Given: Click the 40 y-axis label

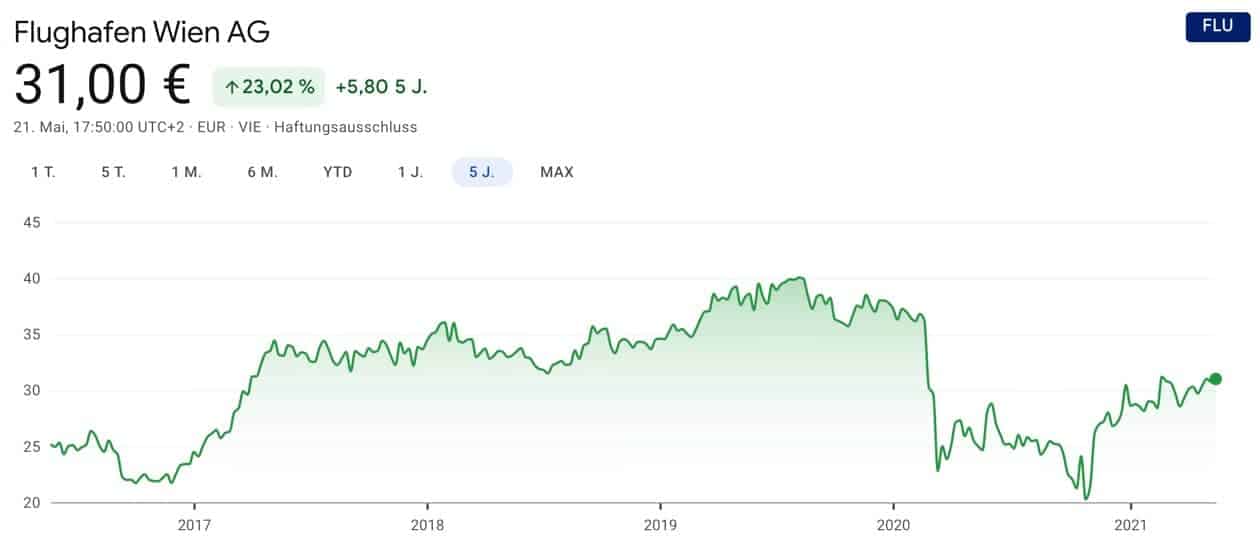Looking at the screenshot, I should click(x=31, y=278).
